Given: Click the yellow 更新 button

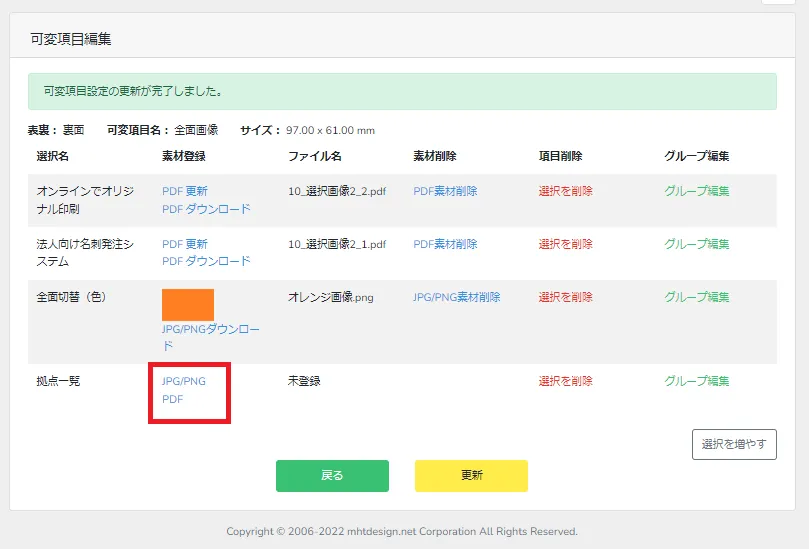Looking at the screenshot, I should 471,476.
